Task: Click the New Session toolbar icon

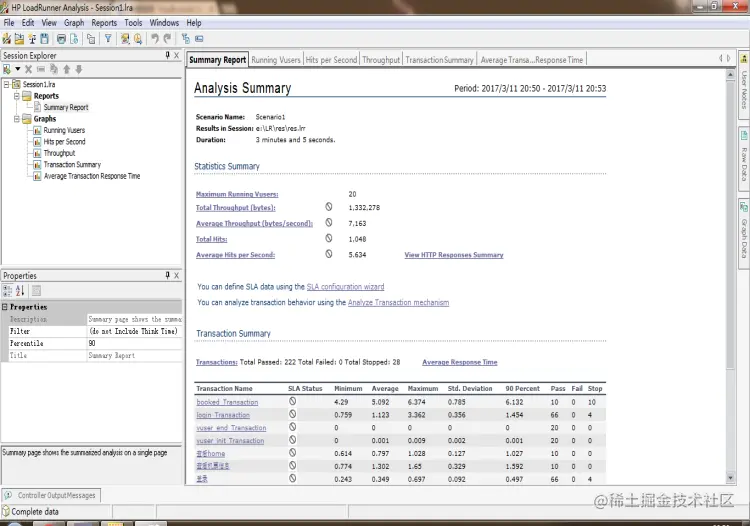Action: (7, 39)
